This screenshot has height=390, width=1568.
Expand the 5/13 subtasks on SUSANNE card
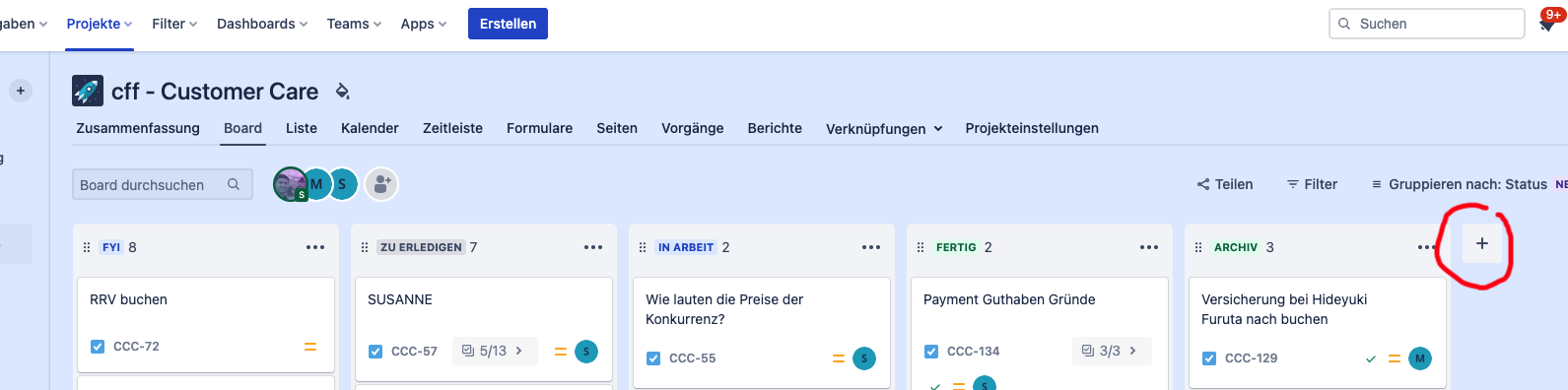click(495, 351)
